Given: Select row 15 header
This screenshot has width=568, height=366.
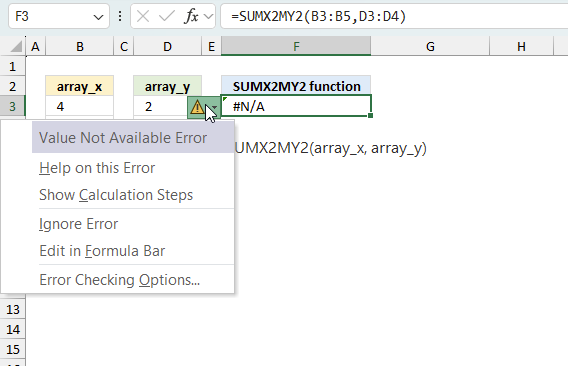Looking at the screenshot, I should [x=13, y=349].
